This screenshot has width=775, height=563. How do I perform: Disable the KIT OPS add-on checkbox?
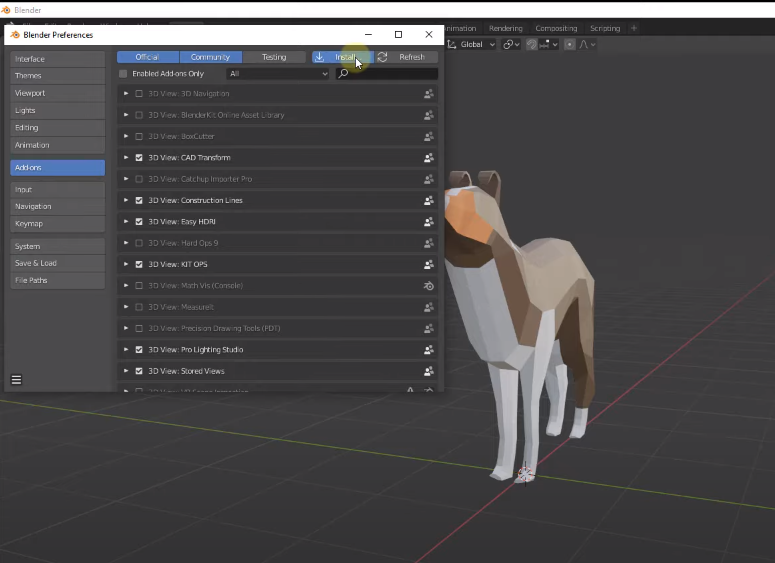[139, 264]
